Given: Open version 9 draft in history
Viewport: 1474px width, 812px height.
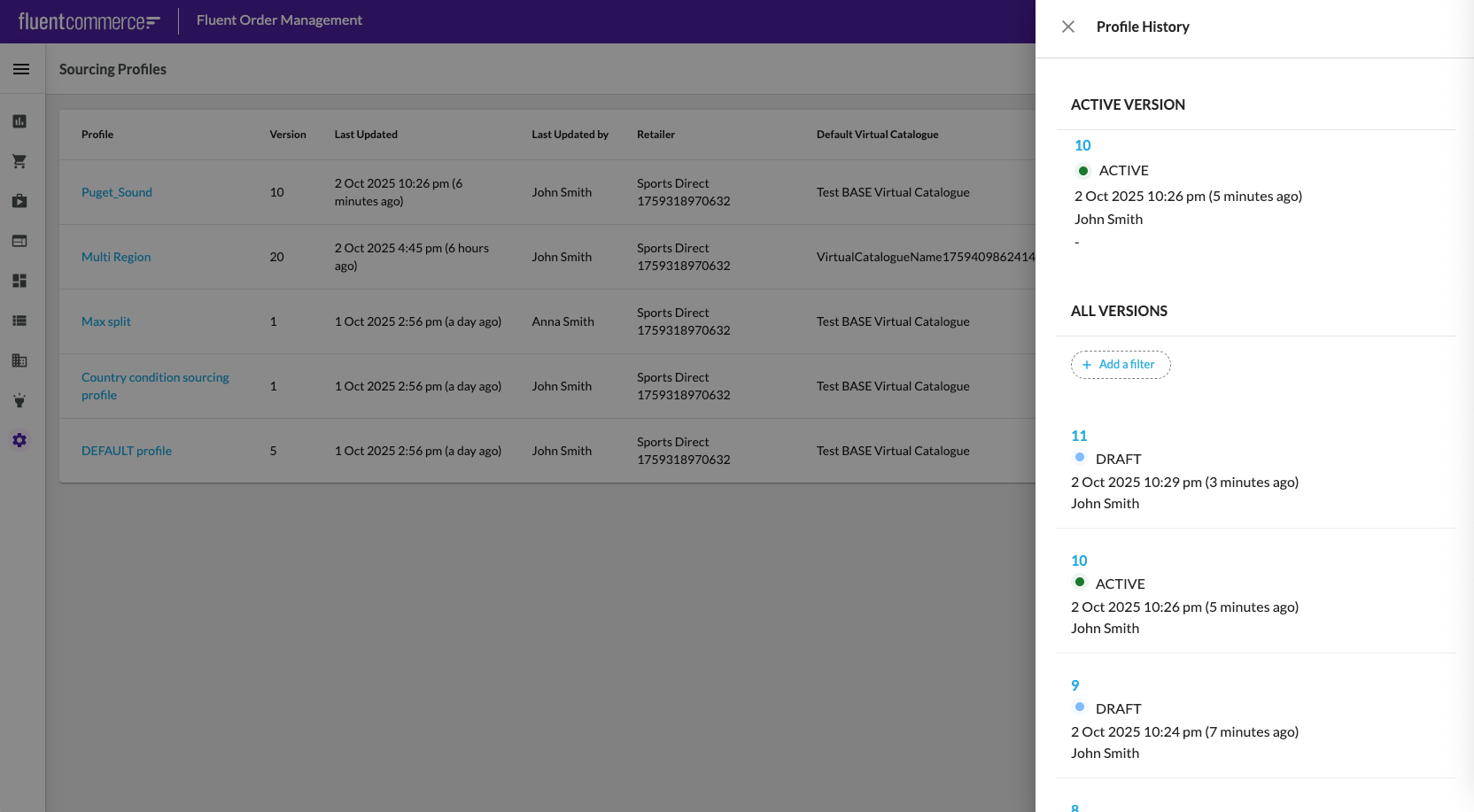Looking at the screenshot, I should tap(1074, 685).
